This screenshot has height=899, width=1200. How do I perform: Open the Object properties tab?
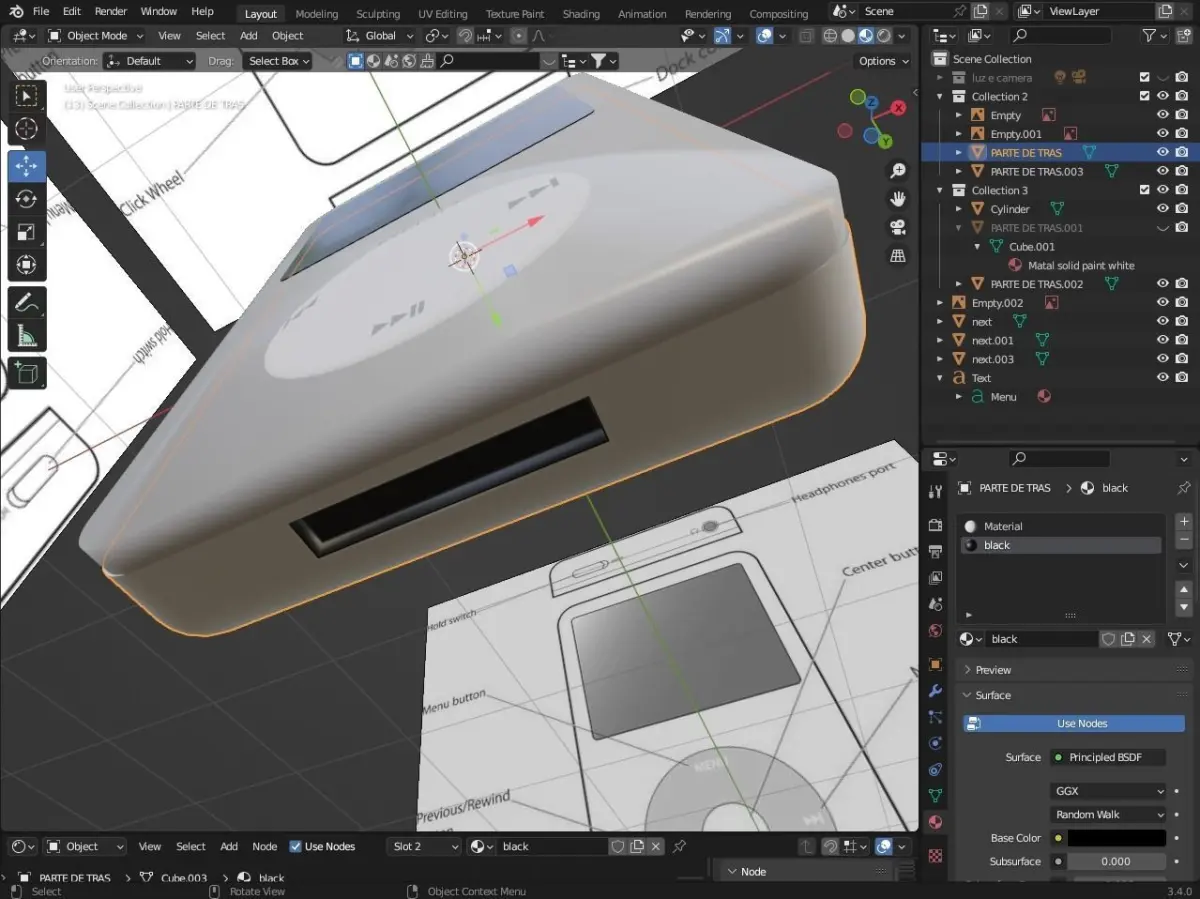coord(935,664)
